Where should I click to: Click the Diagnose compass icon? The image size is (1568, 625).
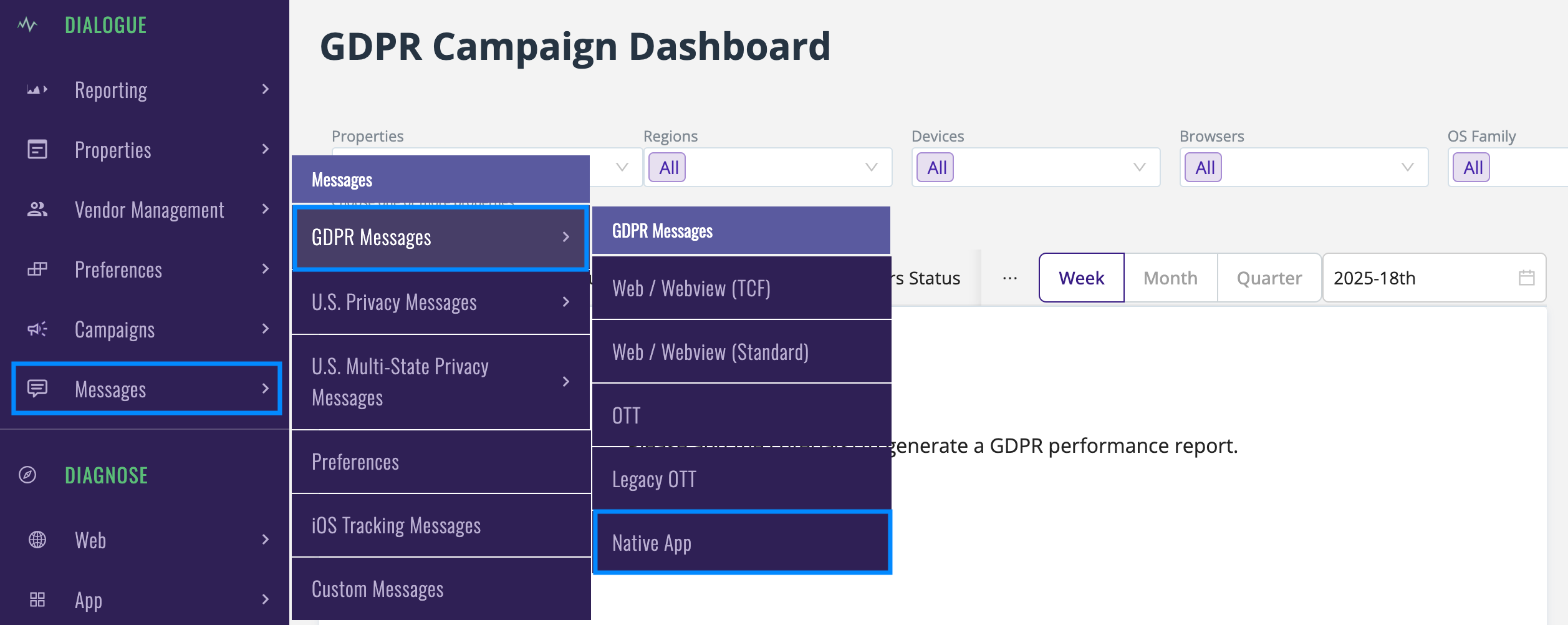coord(27,475)
